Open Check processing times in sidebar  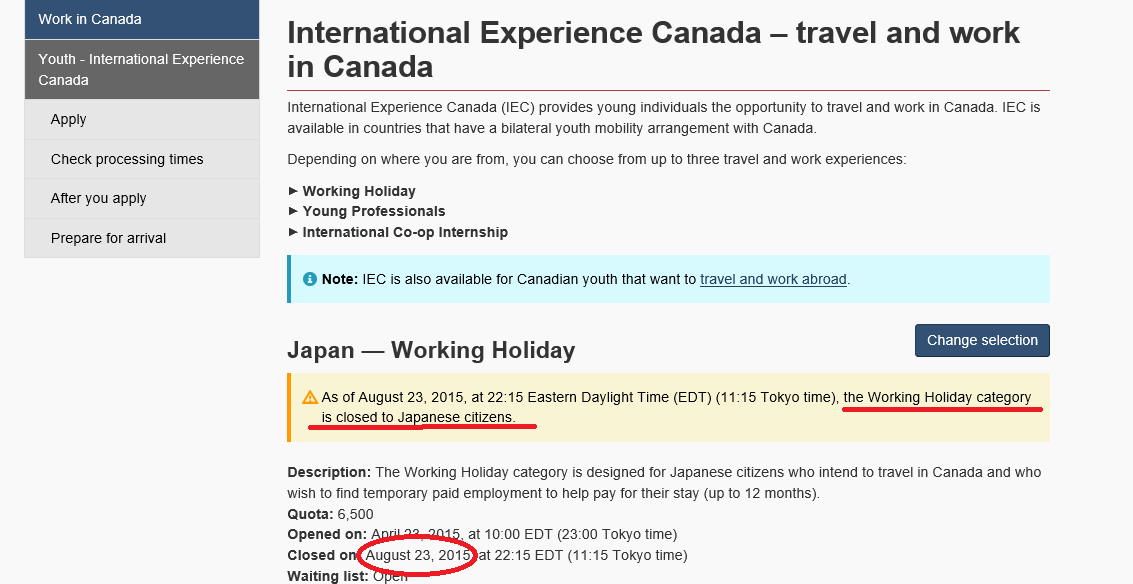127,159
